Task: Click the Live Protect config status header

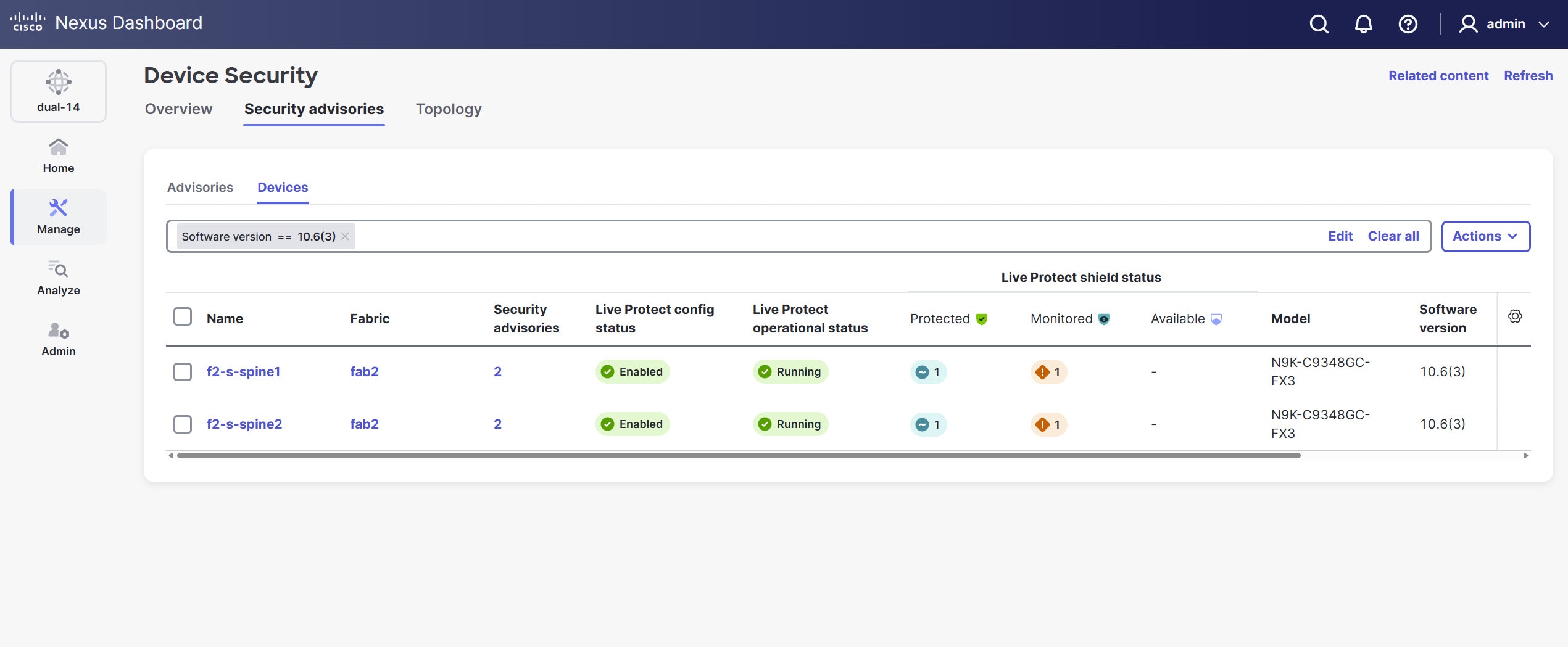Action: (x=655, y=318)
